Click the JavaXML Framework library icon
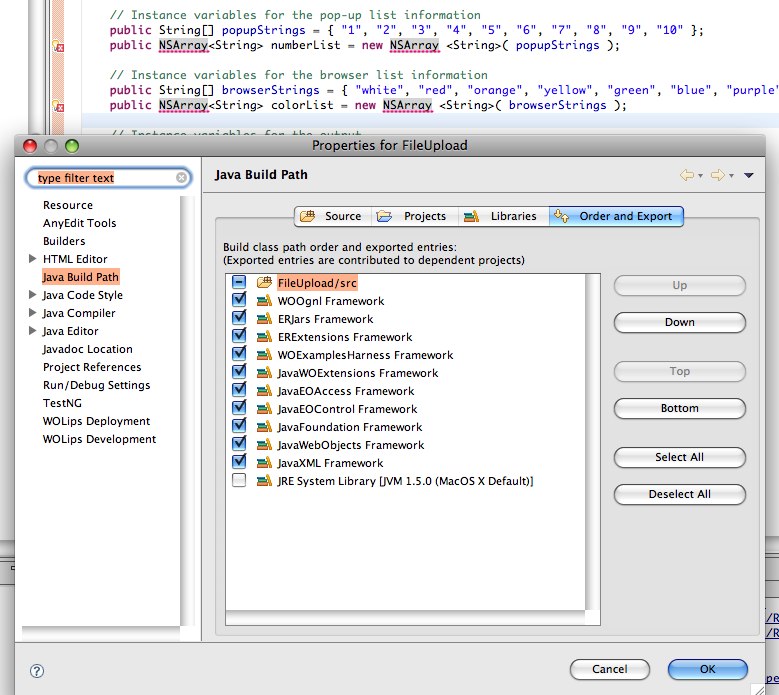The image size is (779, 695). pyautogui.click(x=264, y=463)
